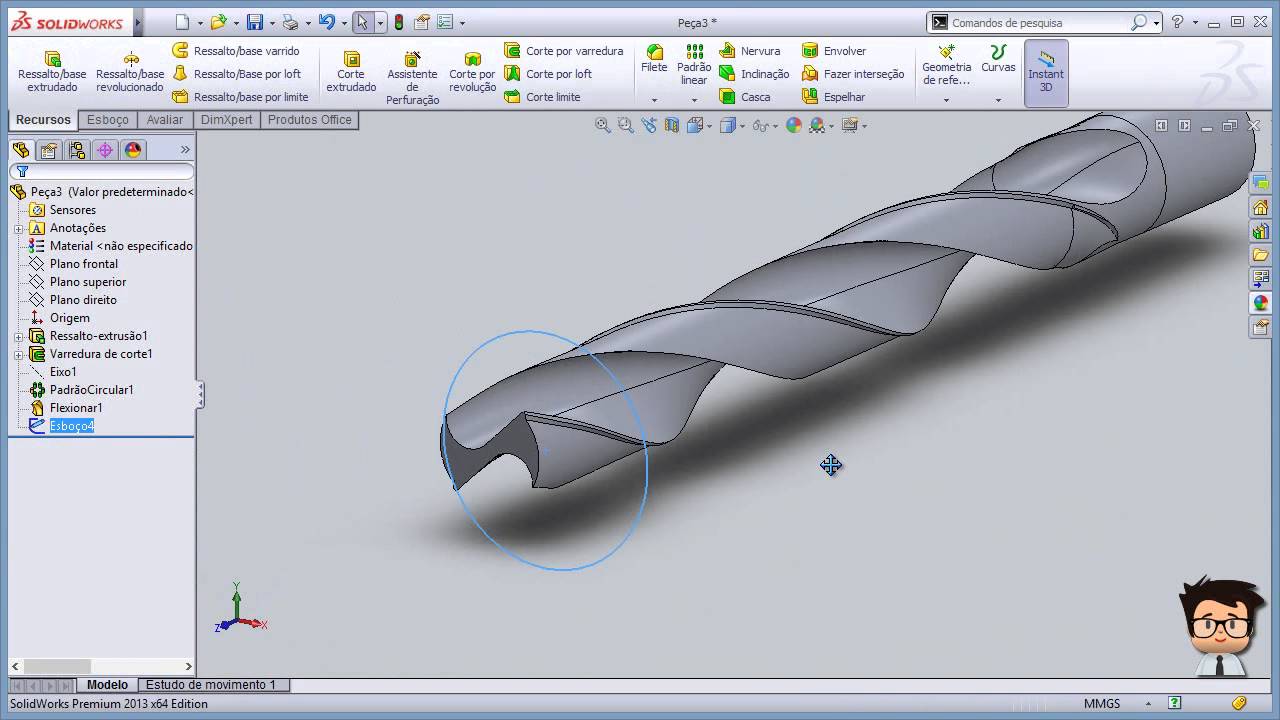
Task: Select Plano frontal in tree
Action: pos(84,264)
